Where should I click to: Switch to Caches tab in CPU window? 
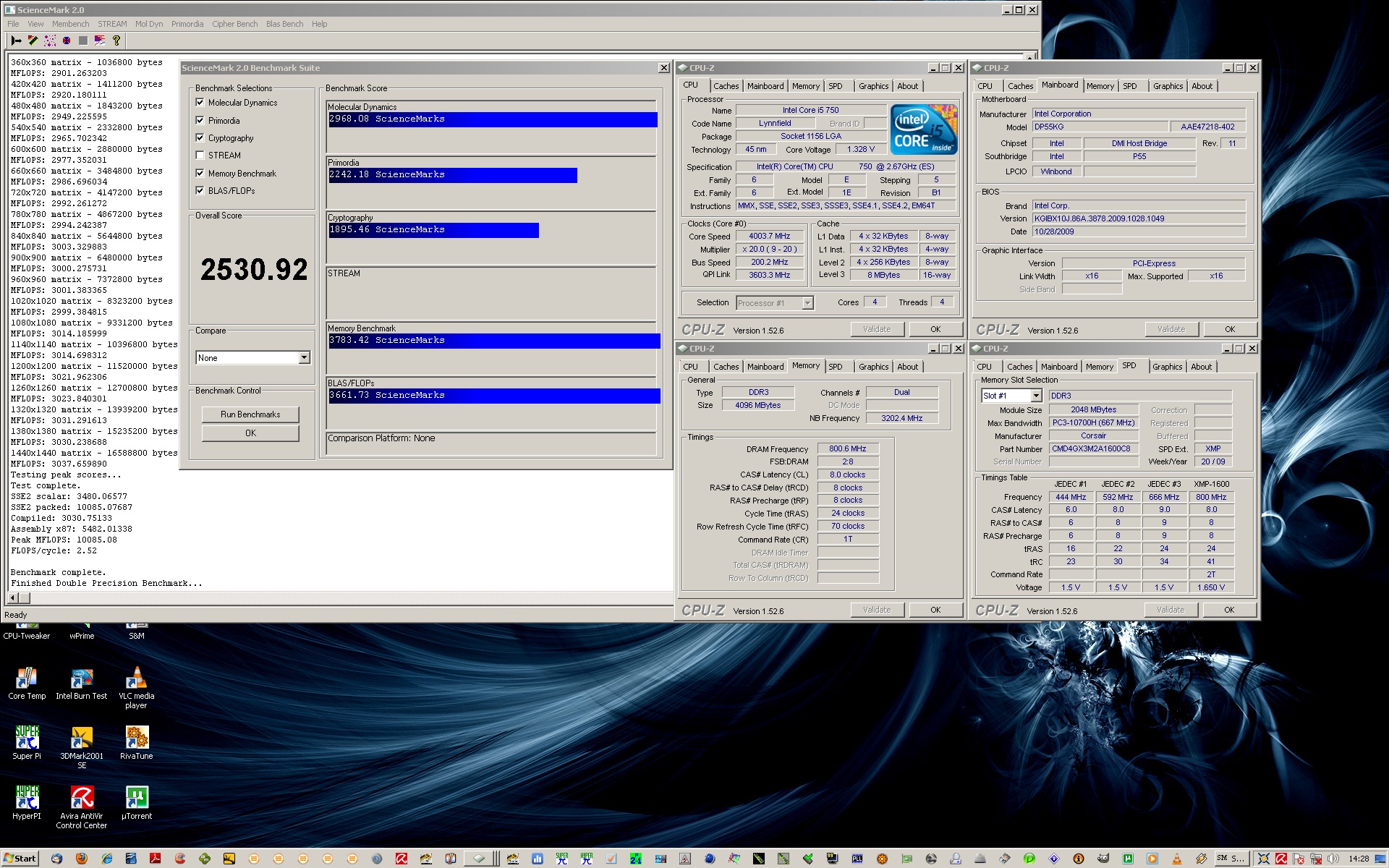(726, 86)
